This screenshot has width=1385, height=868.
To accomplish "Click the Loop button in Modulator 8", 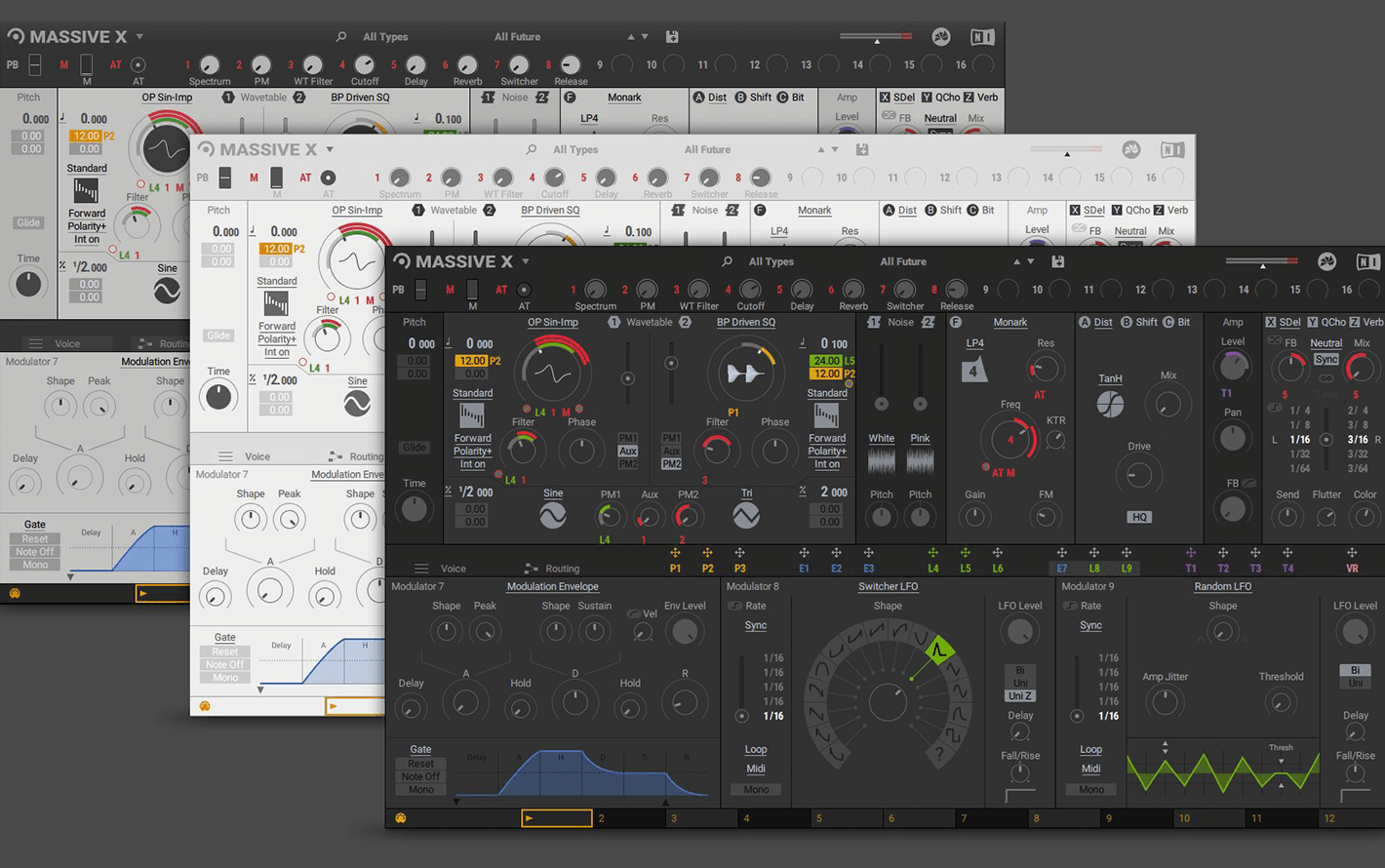I will click(756, 749).
